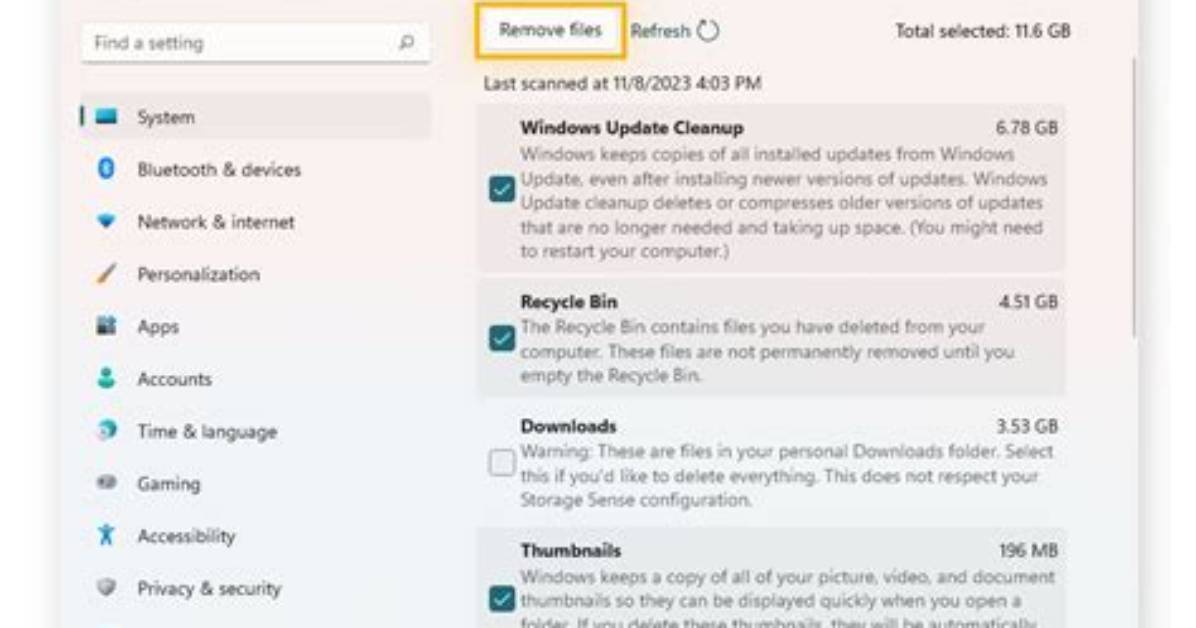Click the 6.78 GB size value
Image resolution: width=1196 pixels, height=628 pixels.
click(x=1027, y=127)
